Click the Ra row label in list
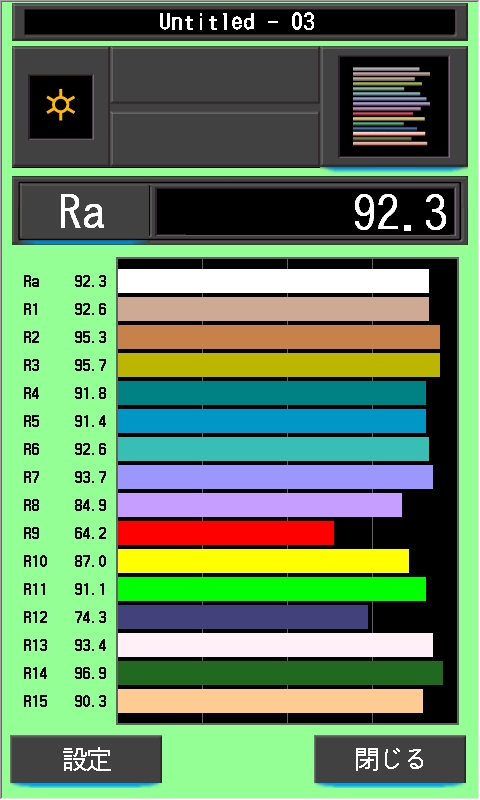The height and width of the screenshot is (800, 480). click(x=31, y=282)
